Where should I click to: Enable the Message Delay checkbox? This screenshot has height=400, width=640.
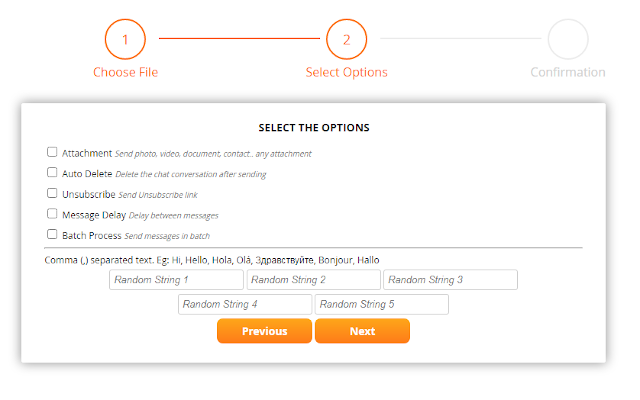52,214
